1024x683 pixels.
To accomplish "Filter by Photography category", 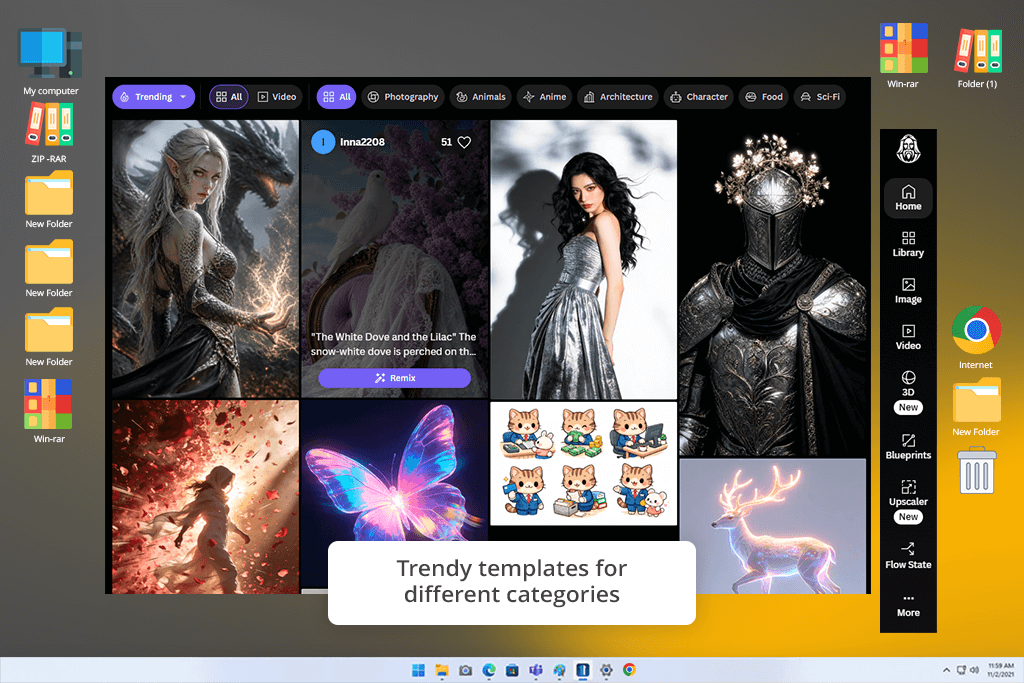I will click(403, 97).
